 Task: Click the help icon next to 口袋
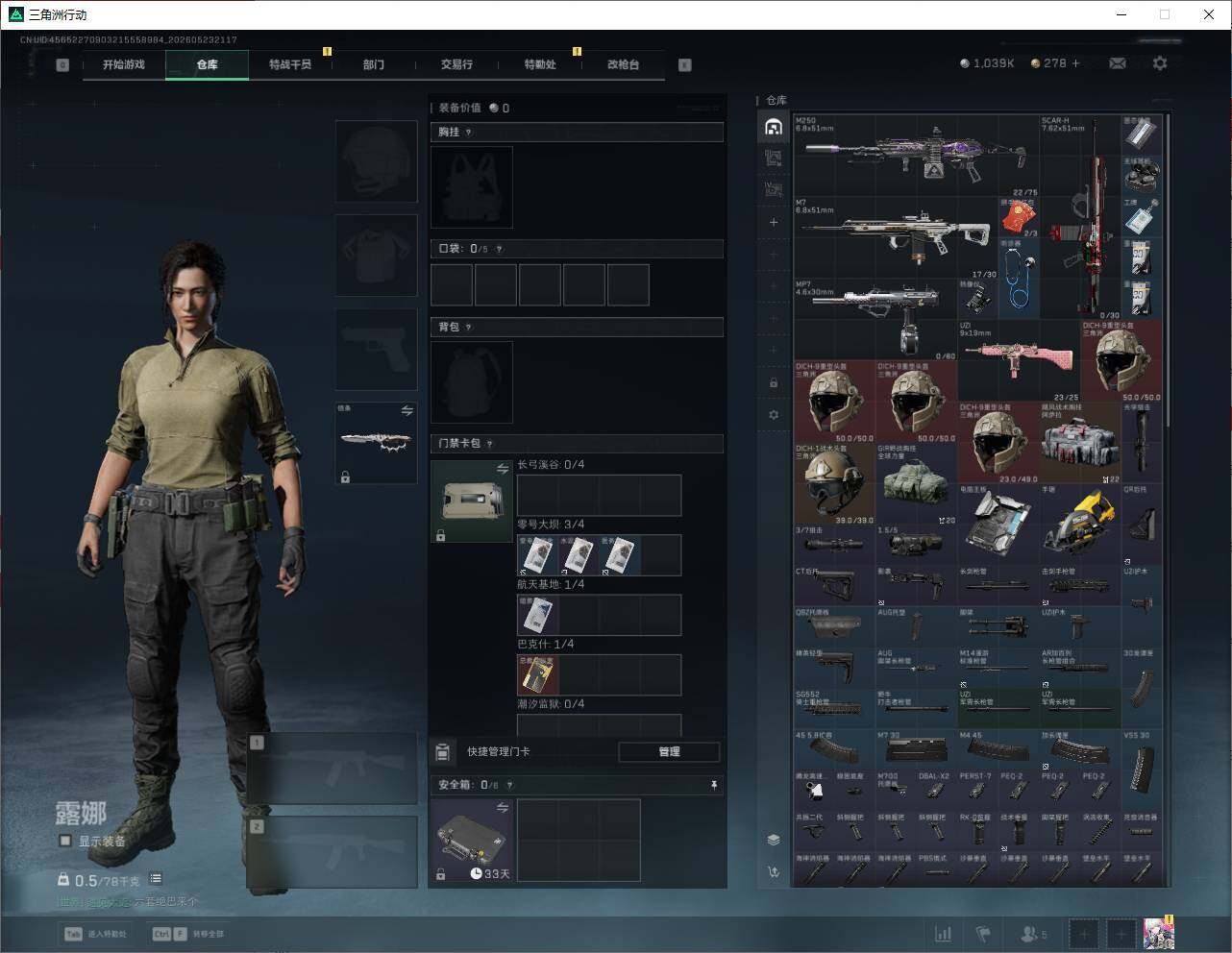pos(499,249)
